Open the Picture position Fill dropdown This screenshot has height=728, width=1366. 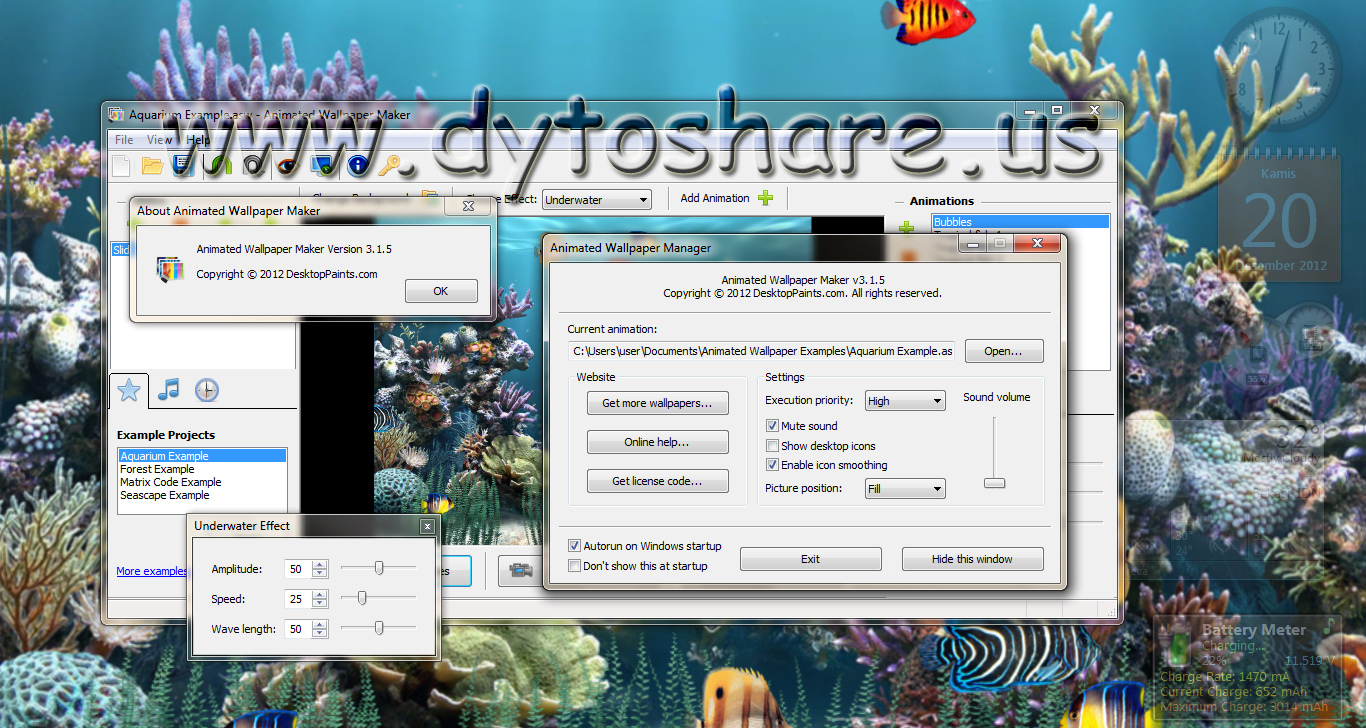(904, 488)
